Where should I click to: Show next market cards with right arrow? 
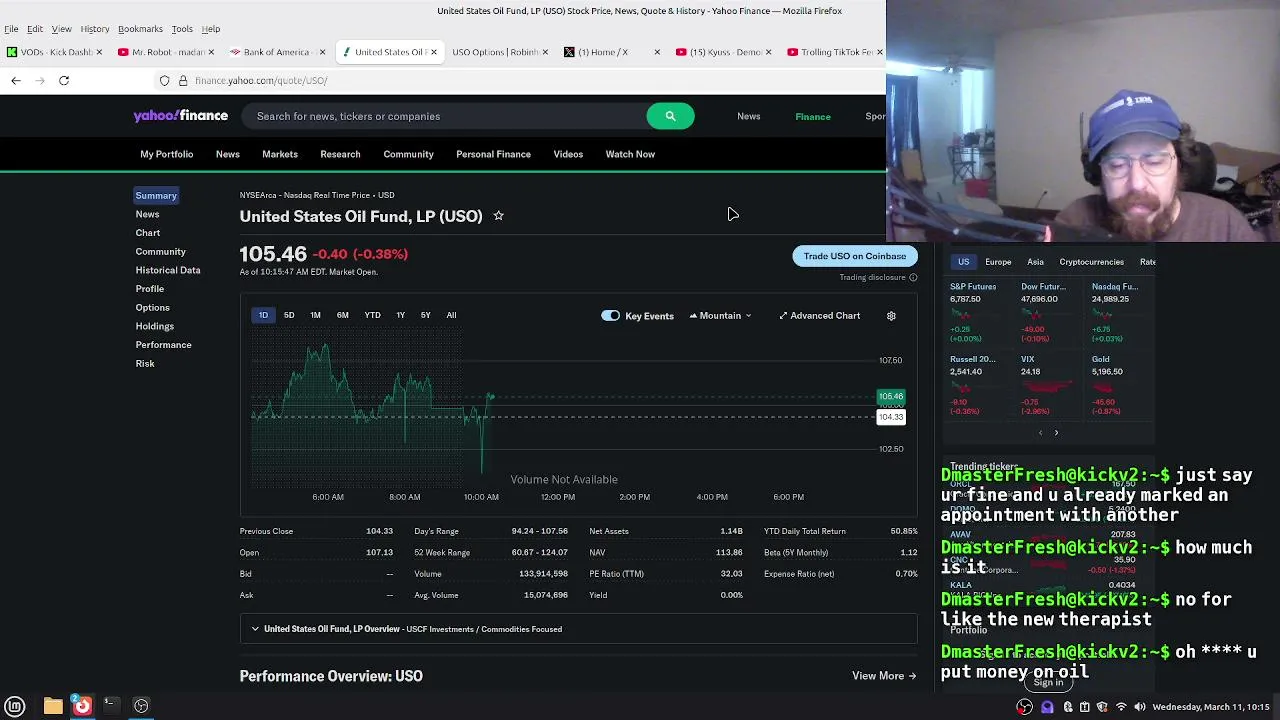click(1056, 433)
